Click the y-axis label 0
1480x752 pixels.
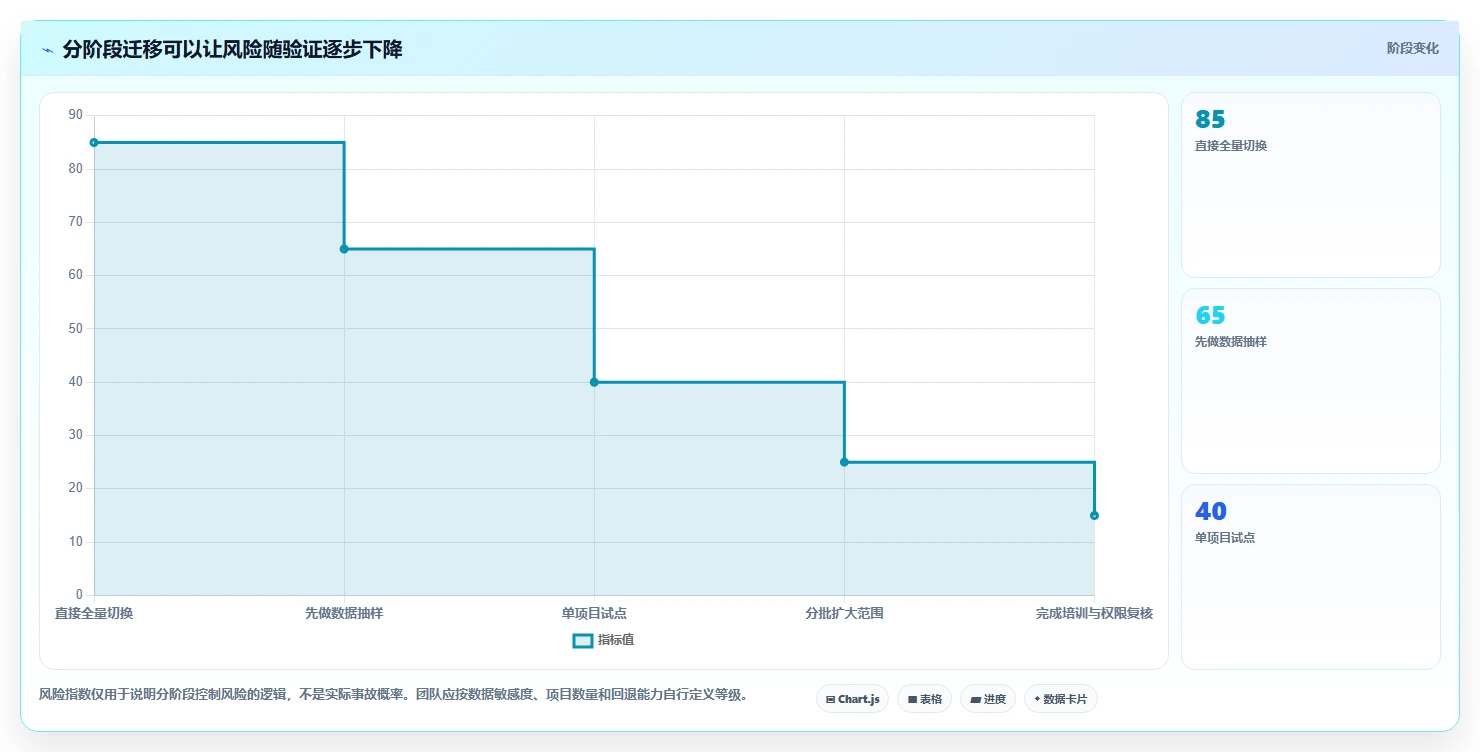(79, 595)
